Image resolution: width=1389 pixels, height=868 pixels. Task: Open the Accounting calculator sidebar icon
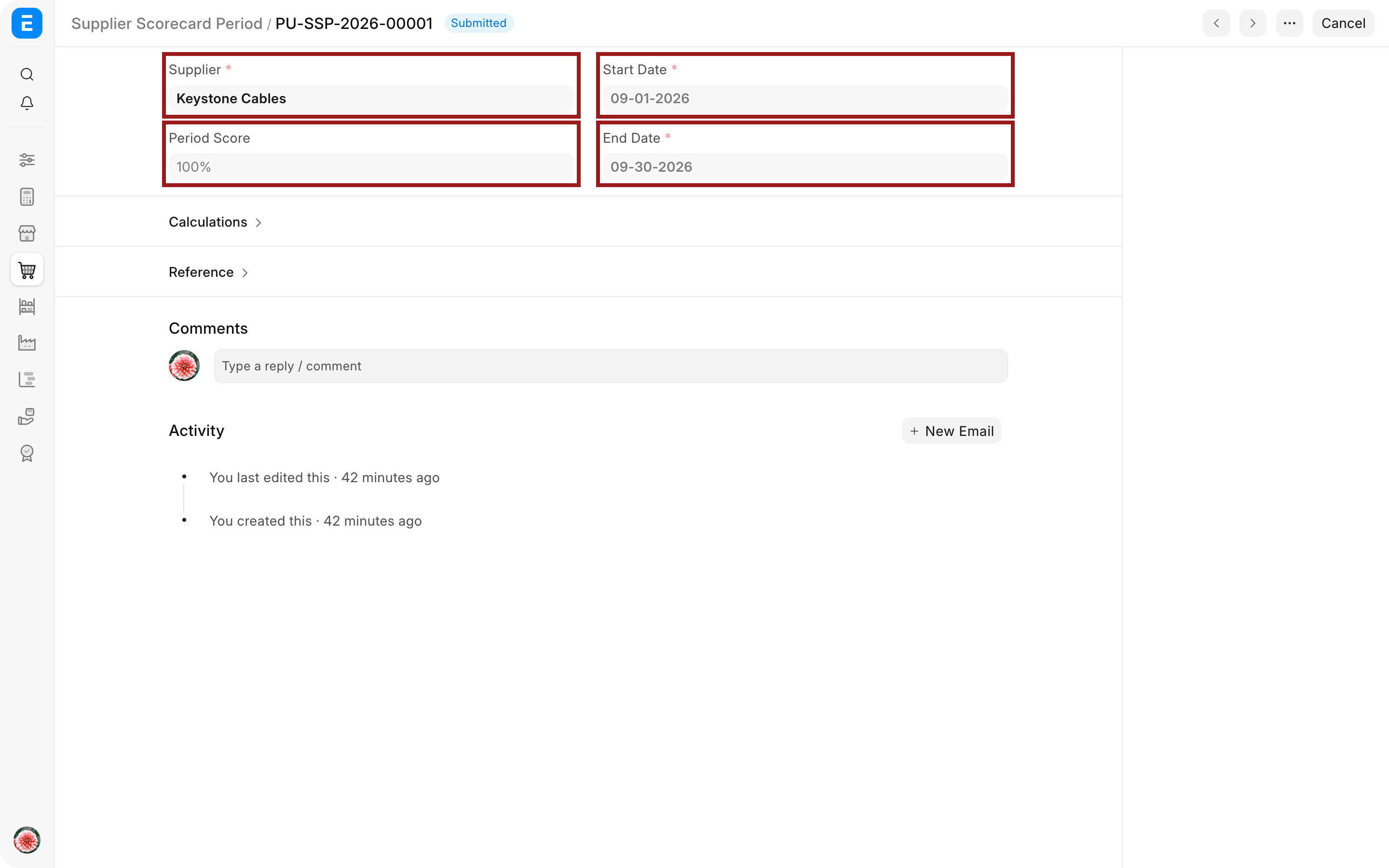[27, 197]
